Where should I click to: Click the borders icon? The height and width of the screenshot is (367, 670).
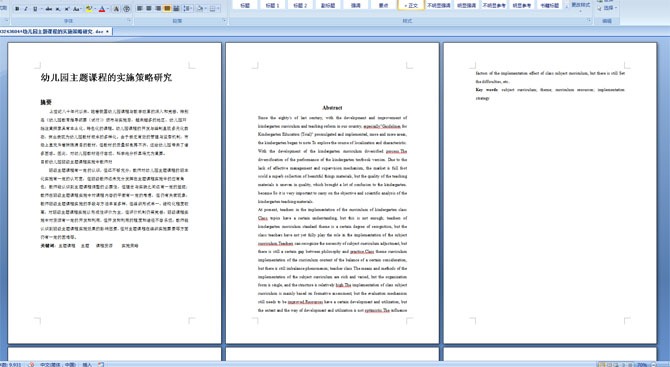(212, 8)
